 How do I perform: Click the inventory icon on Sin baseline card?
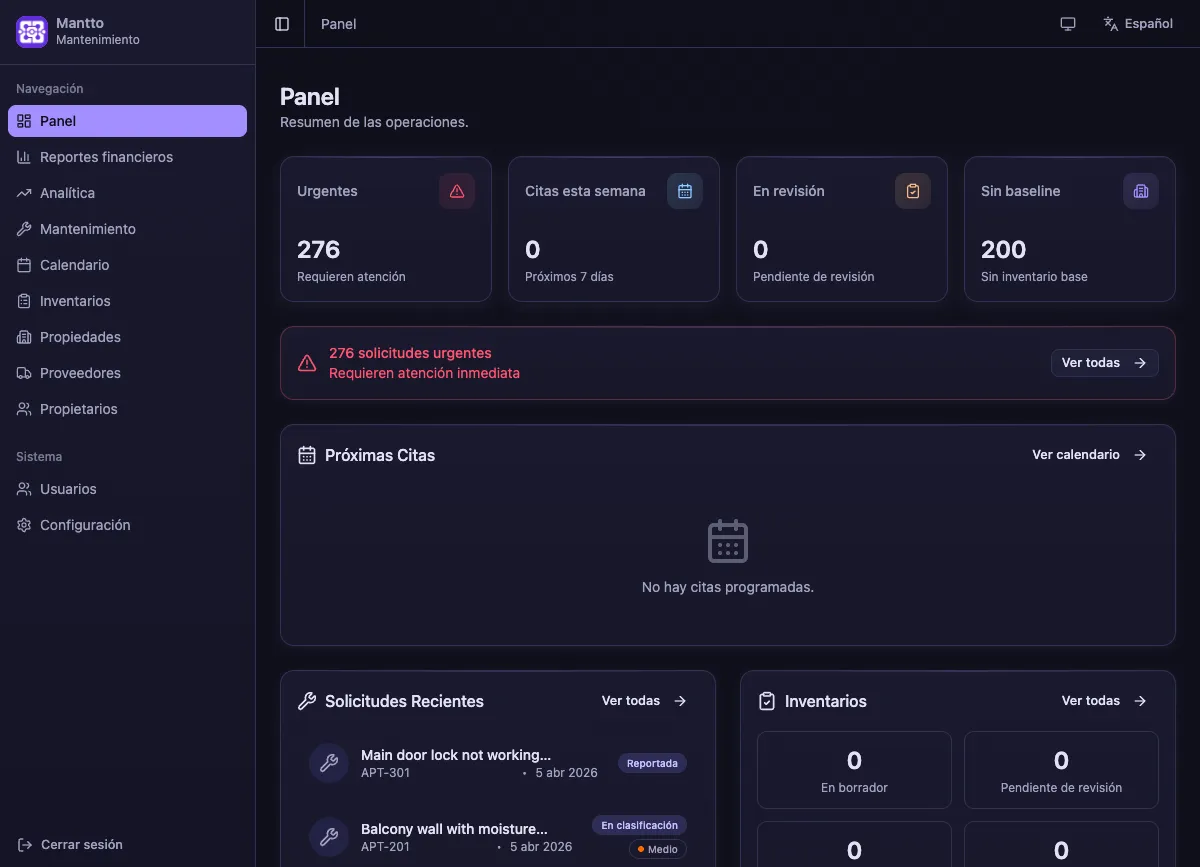coord(1141,190)
